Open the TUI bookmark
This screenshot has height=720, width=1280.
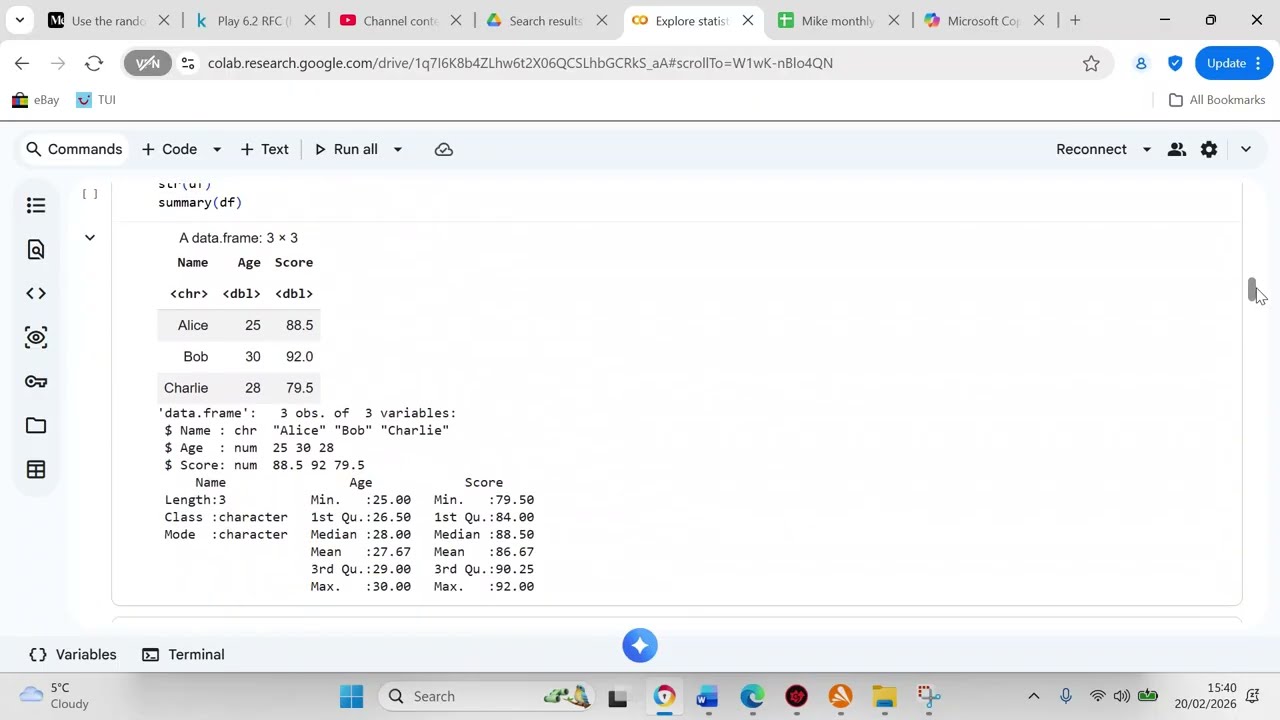point(96,100)
